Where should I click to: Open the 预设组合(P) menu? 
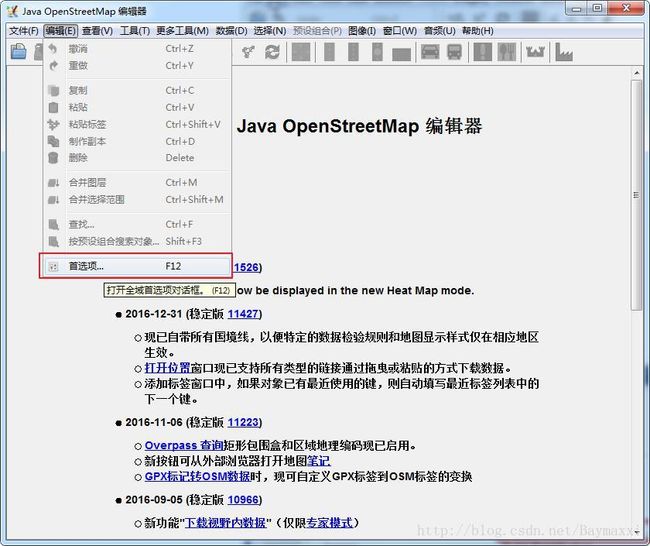tap(318, 31)
